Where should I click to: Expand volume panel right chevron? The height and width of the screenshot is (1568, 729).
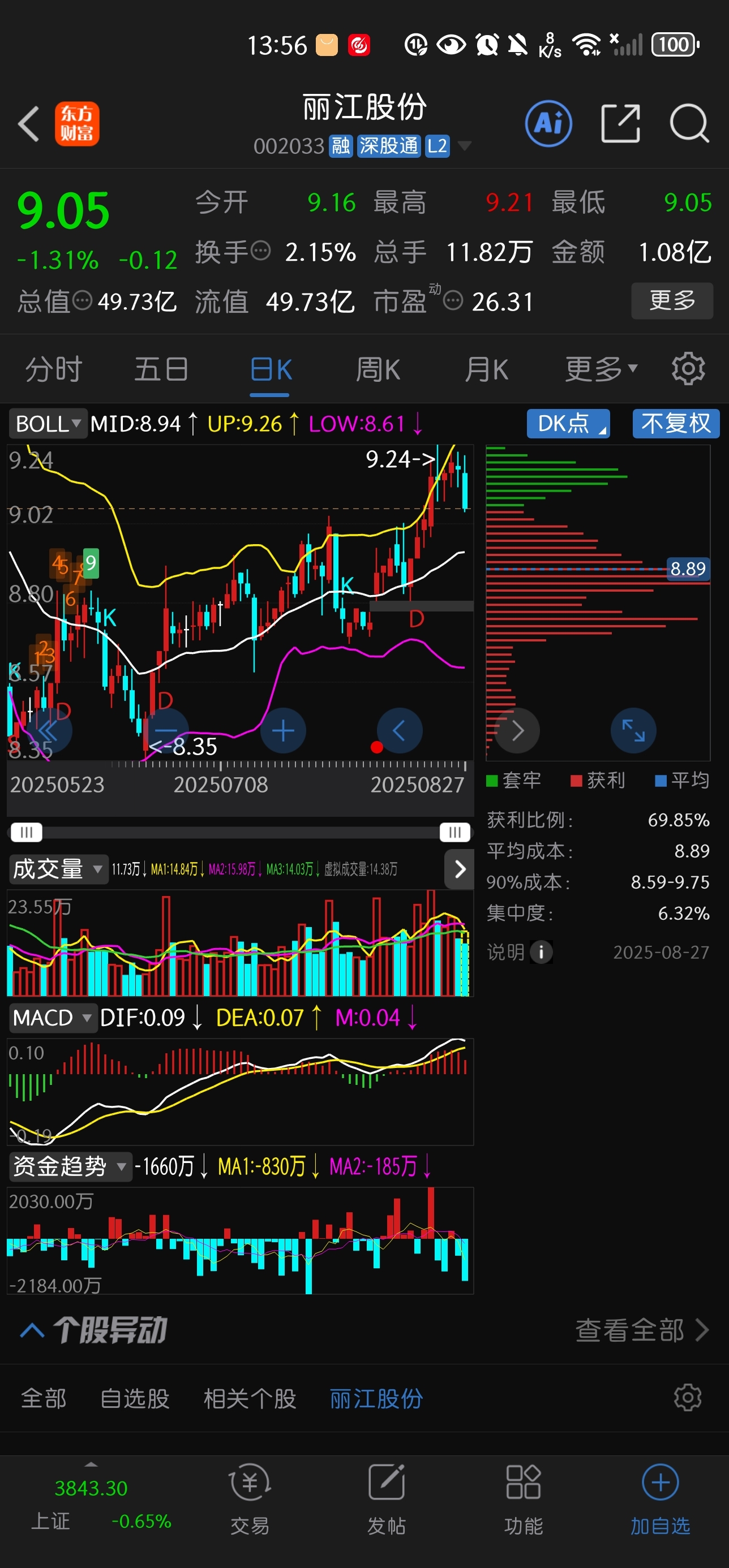tap(460, 869)
